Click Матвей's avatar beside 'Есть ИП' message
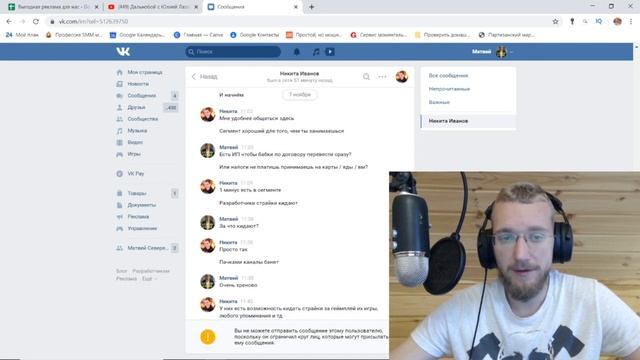The height and width of the screenshot is (360, 640). pyautogui.click(x=207, y=151)
